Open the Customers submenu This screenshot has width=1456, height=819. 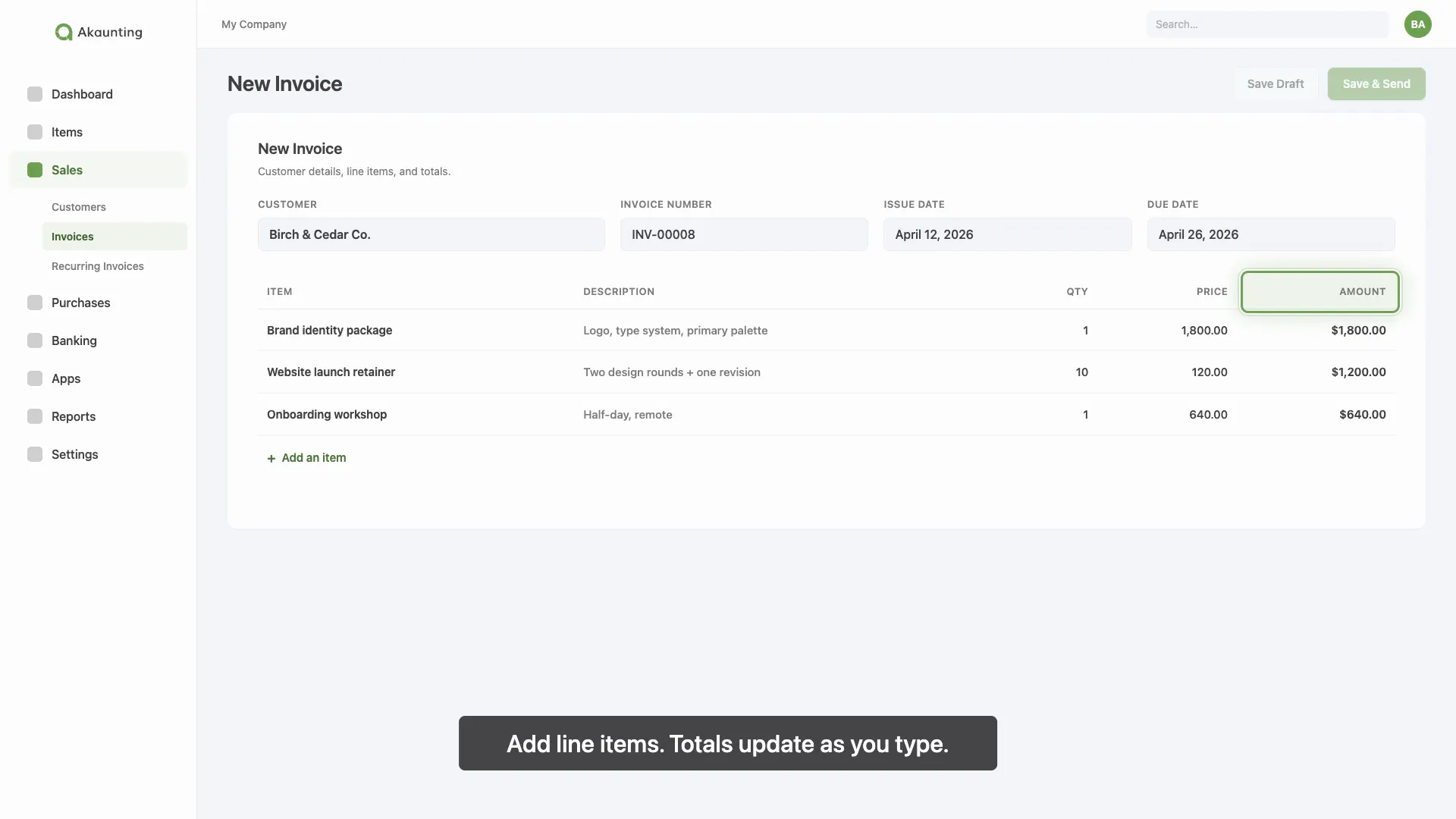79,207
